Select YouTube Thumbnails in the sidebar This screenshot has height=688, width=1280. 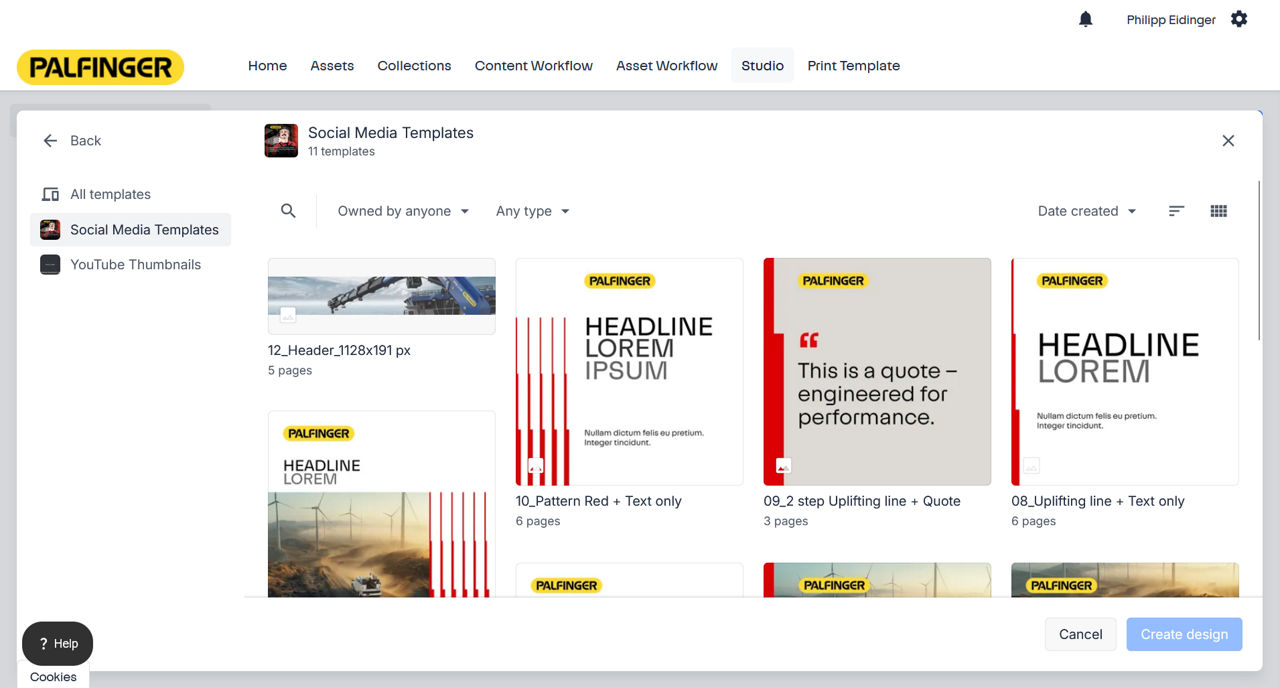pyautogui.click(x=135, y=265)
